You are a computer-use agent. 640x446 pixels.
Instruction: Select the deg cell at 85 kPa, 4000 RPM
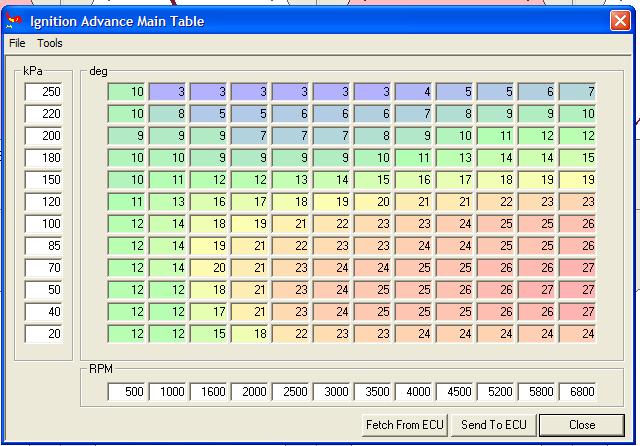click(413, 246)
